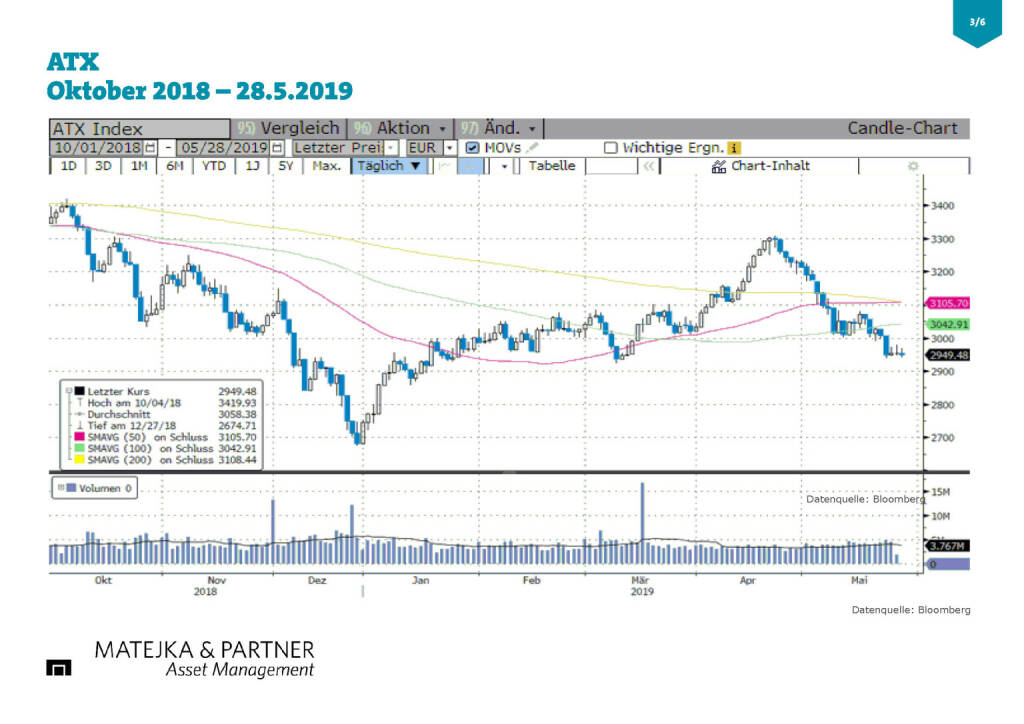Click the double-arrow collapse icon beside Tabelle
The height and width of the screenshot is (724, 1024).
(649, 166)
